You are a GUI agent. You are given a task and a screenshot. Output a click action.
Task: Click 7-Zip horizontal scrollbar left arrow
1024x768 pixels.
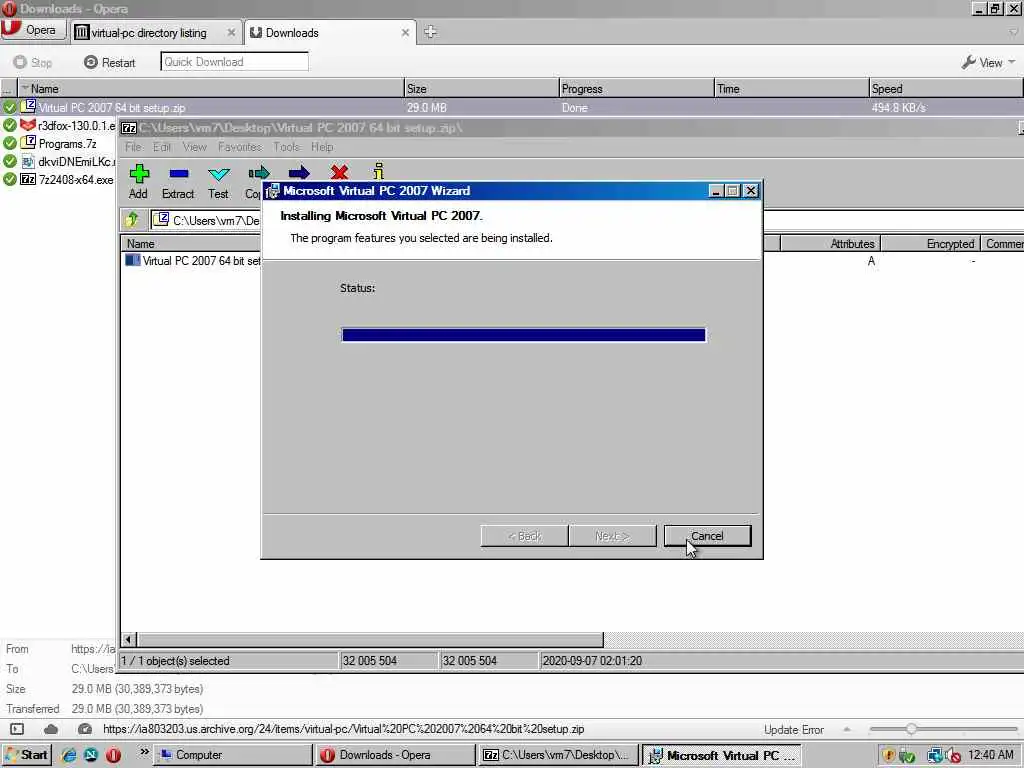[x=129, y=639]
